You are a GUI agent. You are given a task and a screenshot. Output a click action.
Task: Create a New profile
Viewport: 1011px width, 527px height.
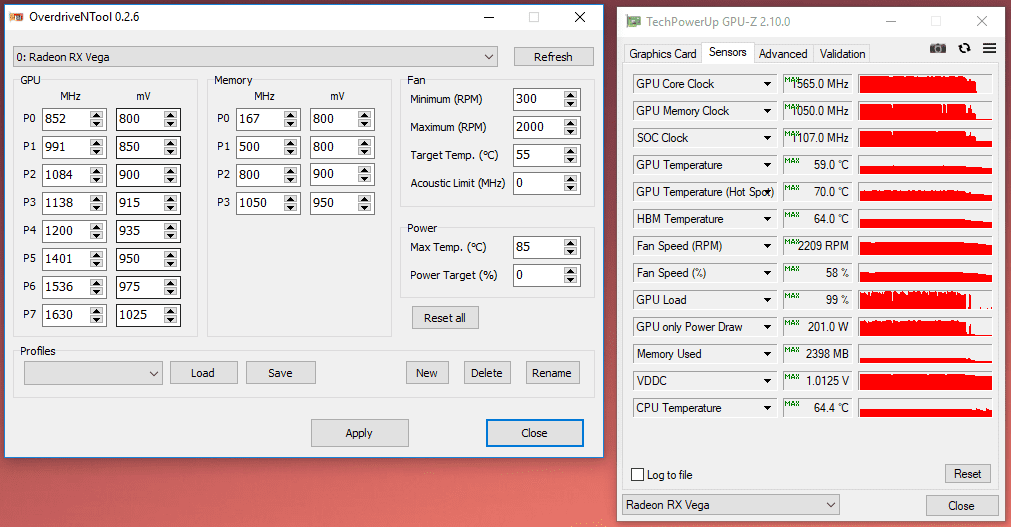tap(427, 373)
